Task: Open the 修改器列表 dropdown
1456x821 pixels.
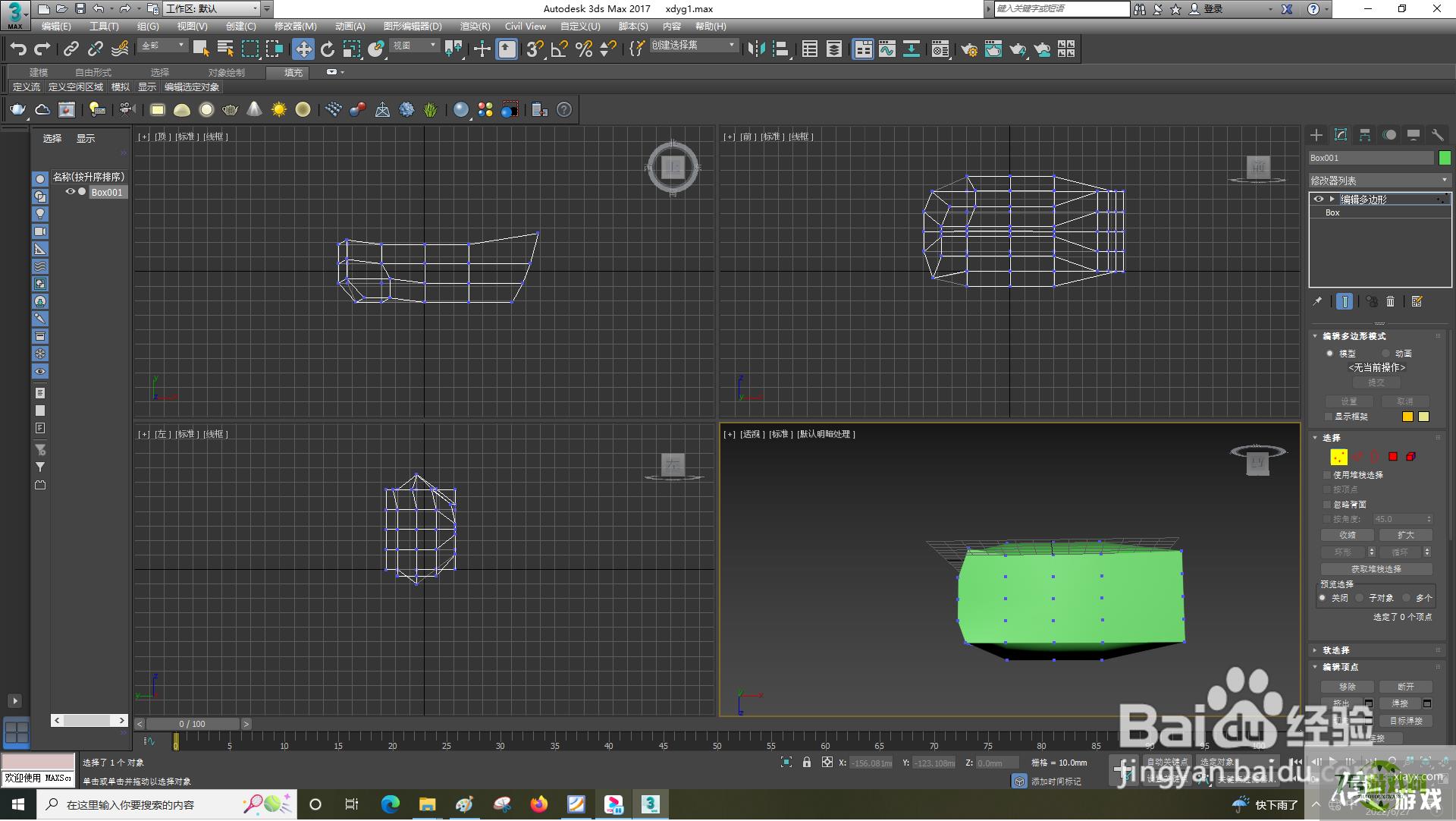Action: coord(1379,181)
